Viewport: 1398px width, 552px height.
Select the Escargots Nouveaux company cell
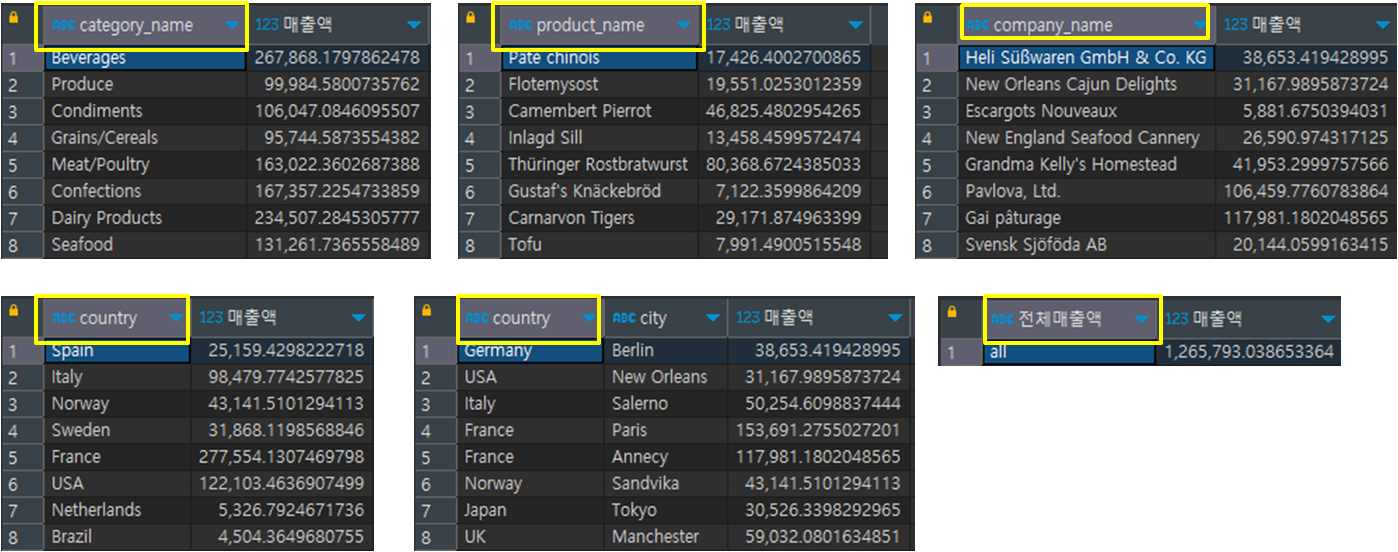click(1086, 111)
